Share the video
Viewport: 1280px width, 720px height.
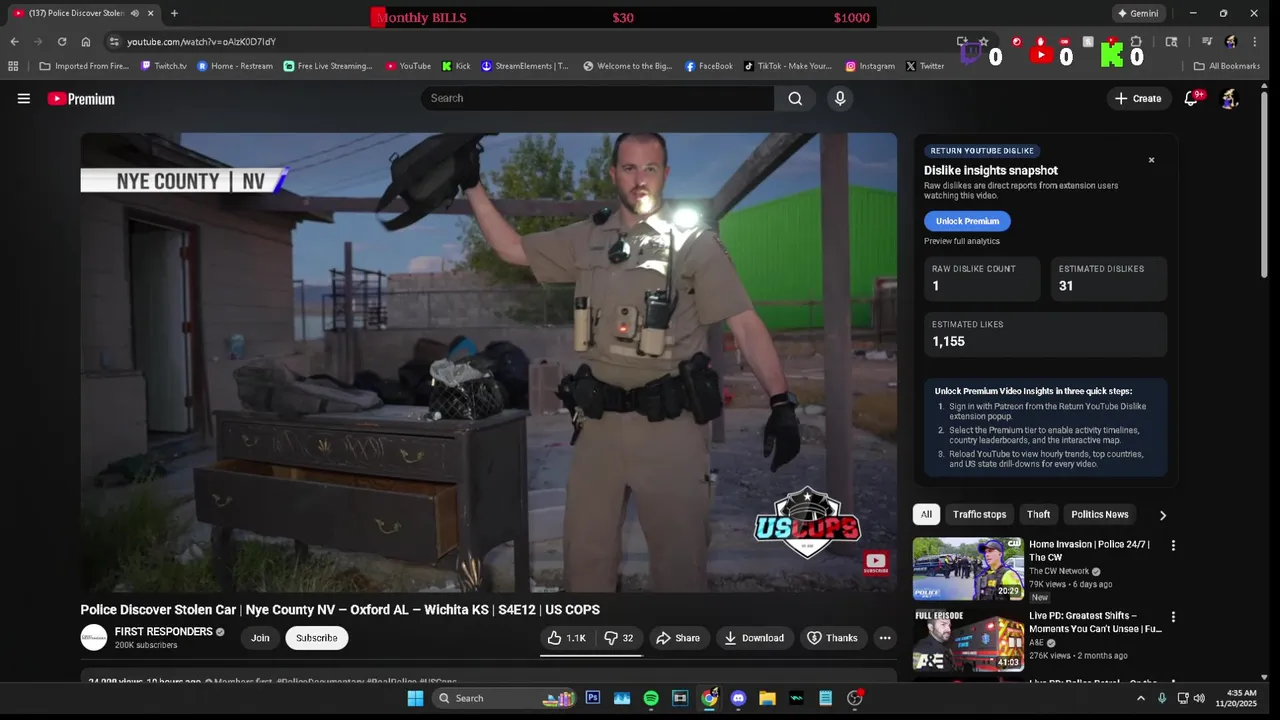678,638
